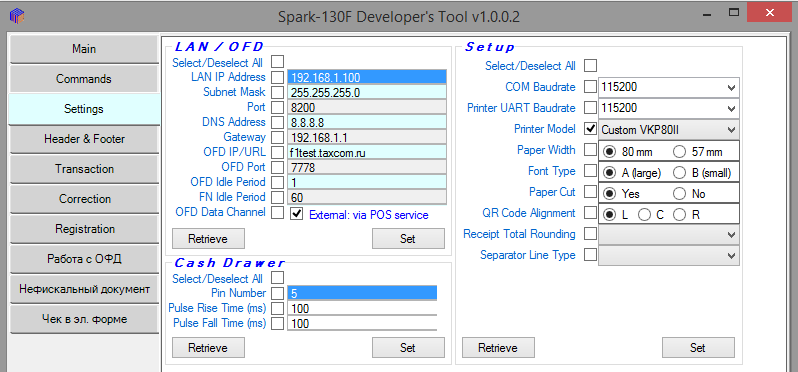Open the Correction tab
The image size is (798, 372).
[x=84, y=199]
